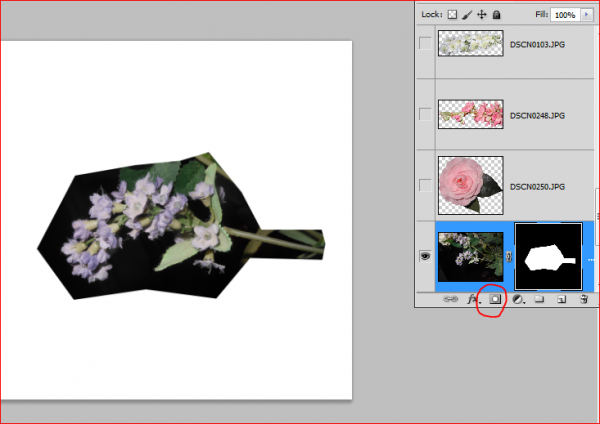Image resolution: width=600 pixels, height=424 pixels.
Task: Click the DSCN0248.JPG layer name
Action: 537,116
